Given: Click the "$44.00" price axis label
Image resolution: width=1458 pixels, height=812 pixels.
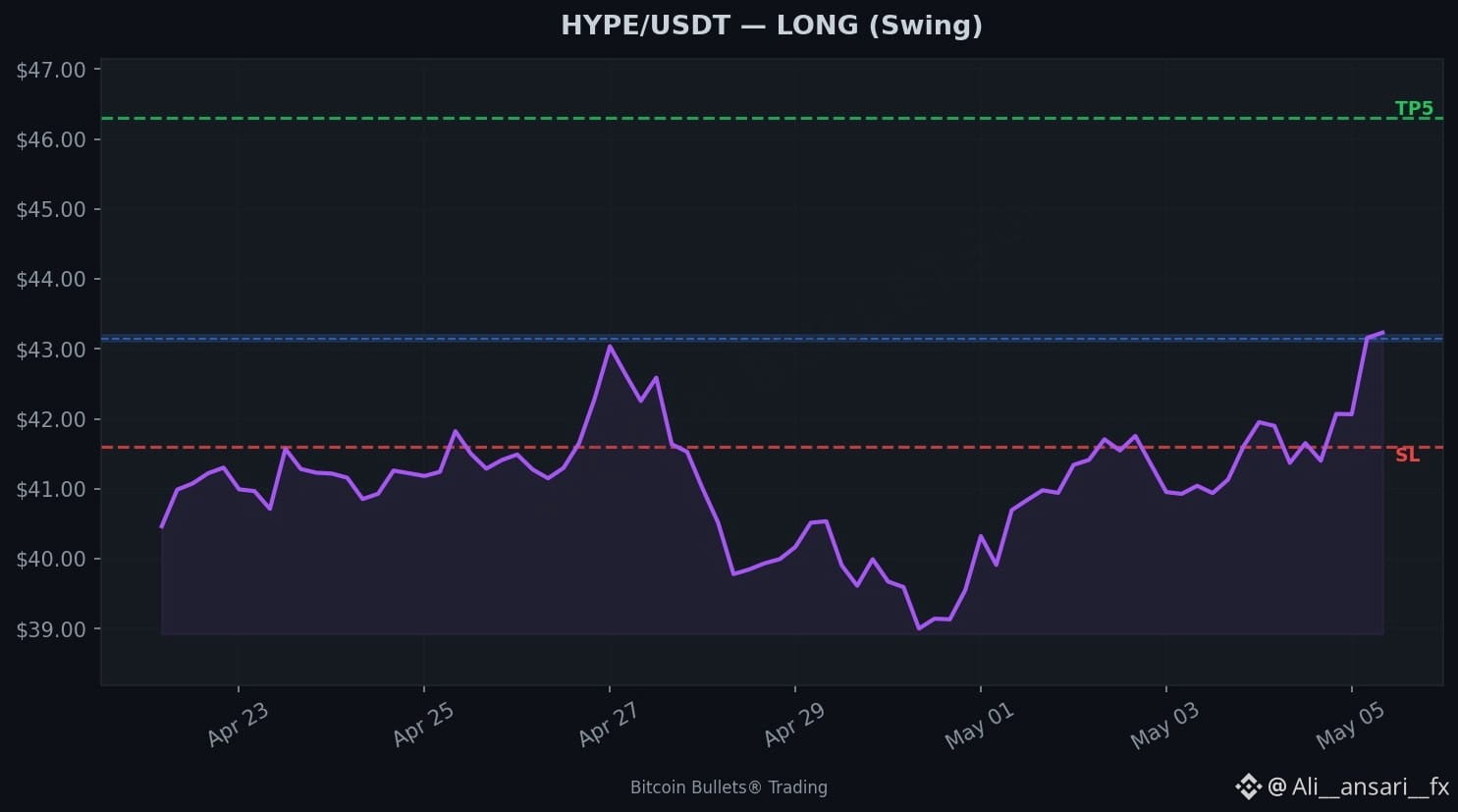Looking at the screenshot, I should [x=51, y=279].
